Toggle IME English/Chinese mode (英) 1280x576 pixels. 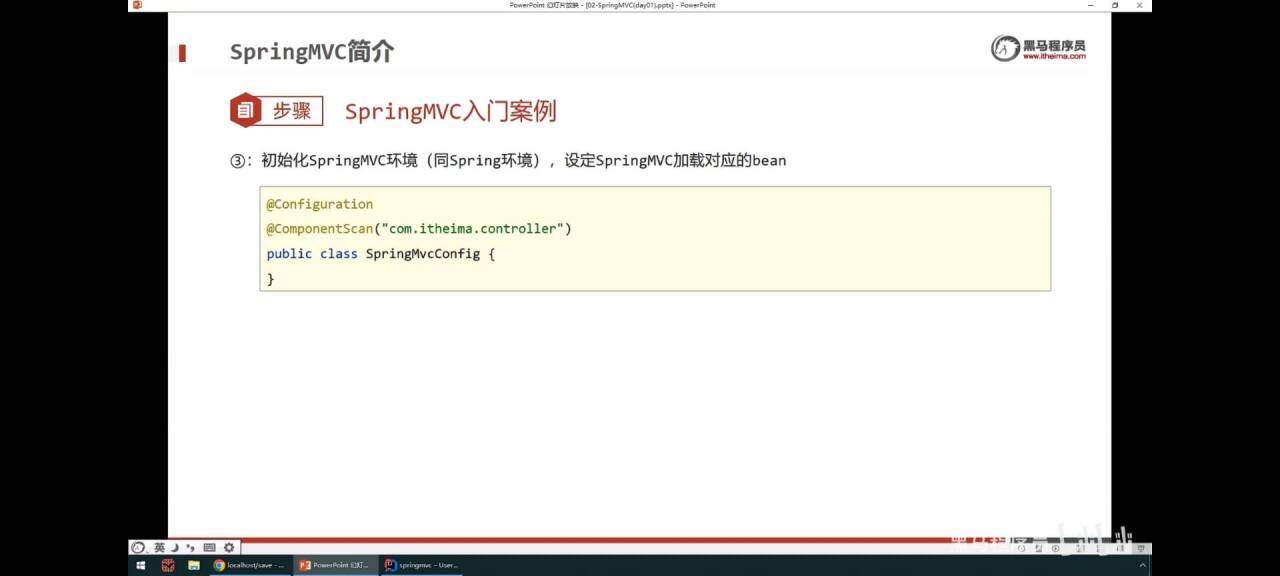[x=159, y=548]
